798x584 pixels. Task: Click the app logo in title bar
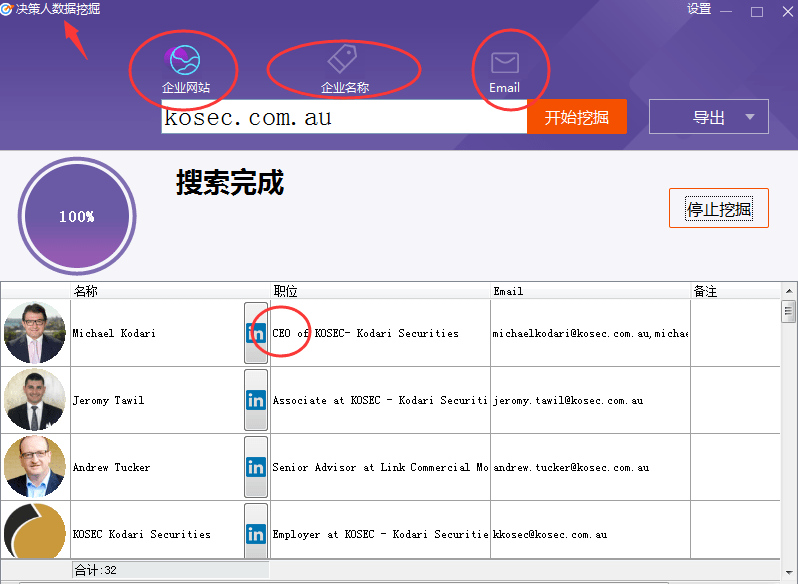pos(7,9)
